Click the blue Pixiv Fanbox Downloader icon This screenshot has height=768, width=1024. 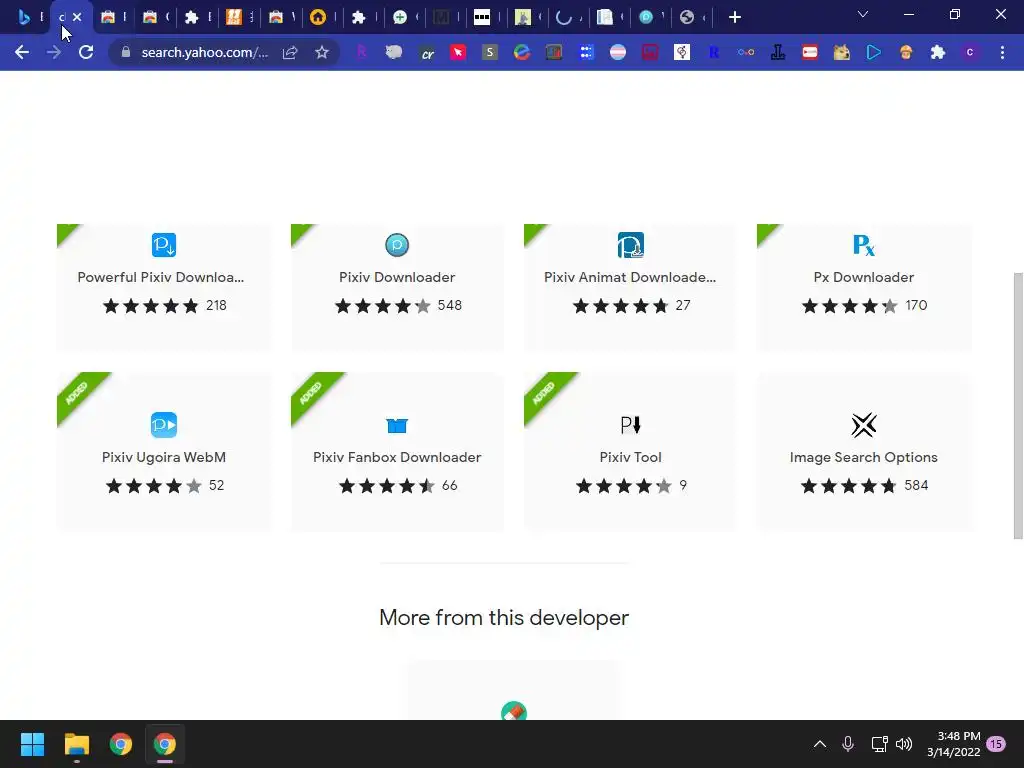[x=397, y=426]
